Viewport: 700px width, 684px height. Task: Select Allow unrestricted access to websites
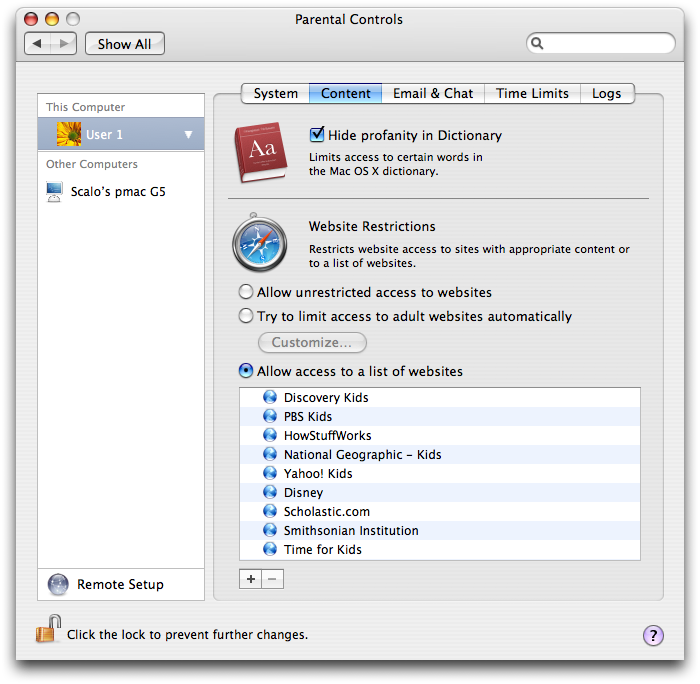pyautogui.click(x=246, y=292)
